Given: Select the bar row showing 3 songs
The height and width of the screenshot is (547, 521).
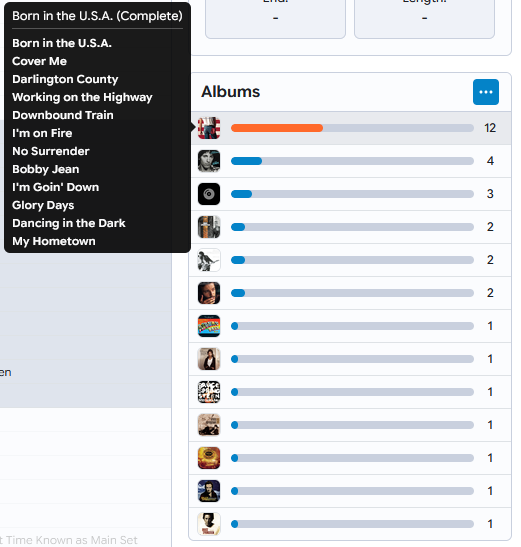Looking at the screenshot, I should pyautogui.click(x=350, y=194).
